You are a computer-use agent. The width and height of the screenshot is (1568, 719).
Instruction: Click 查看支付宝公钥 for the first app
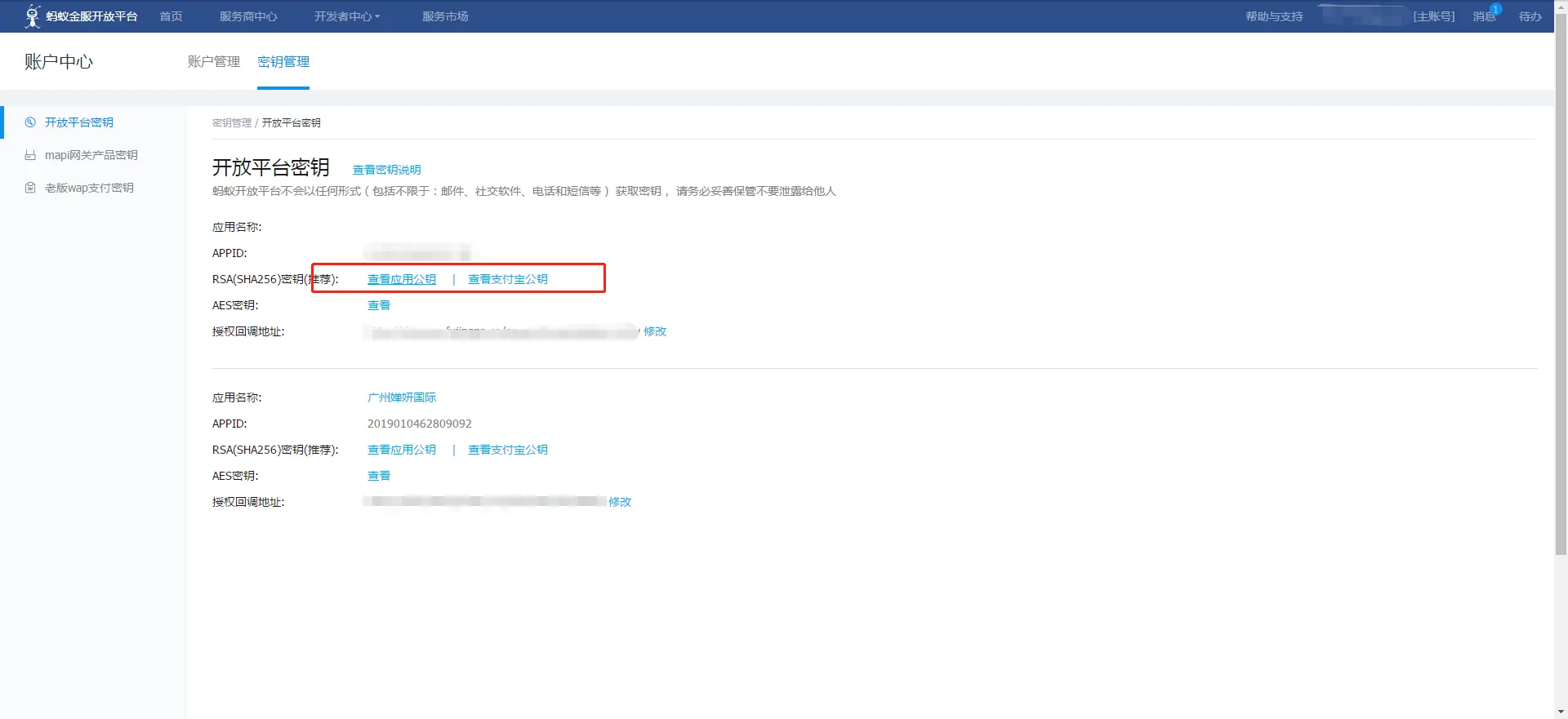coord(508,279)
